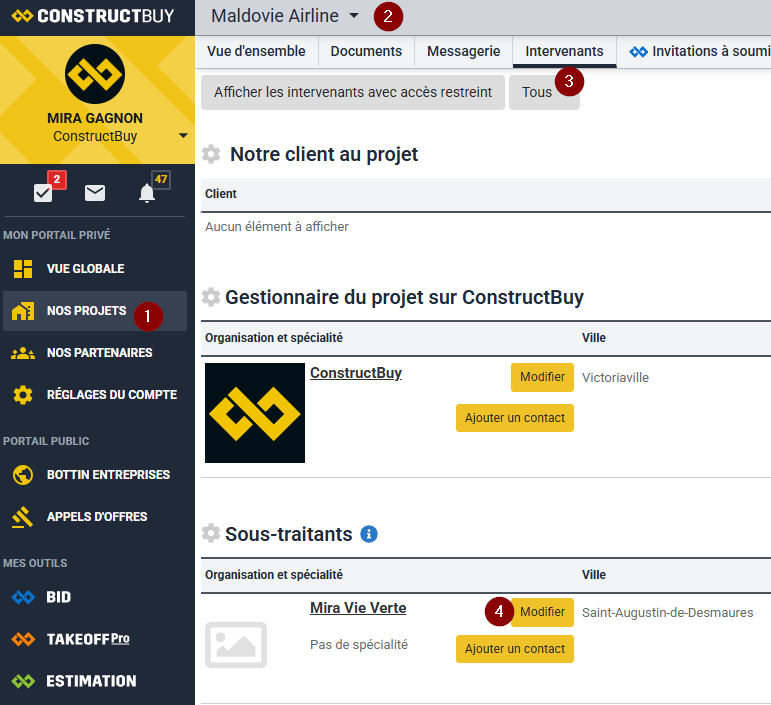The height and width of the screenshot is (705, 771).
Task: Open the Takeoff Pro tool
Action: coord(88,639)
